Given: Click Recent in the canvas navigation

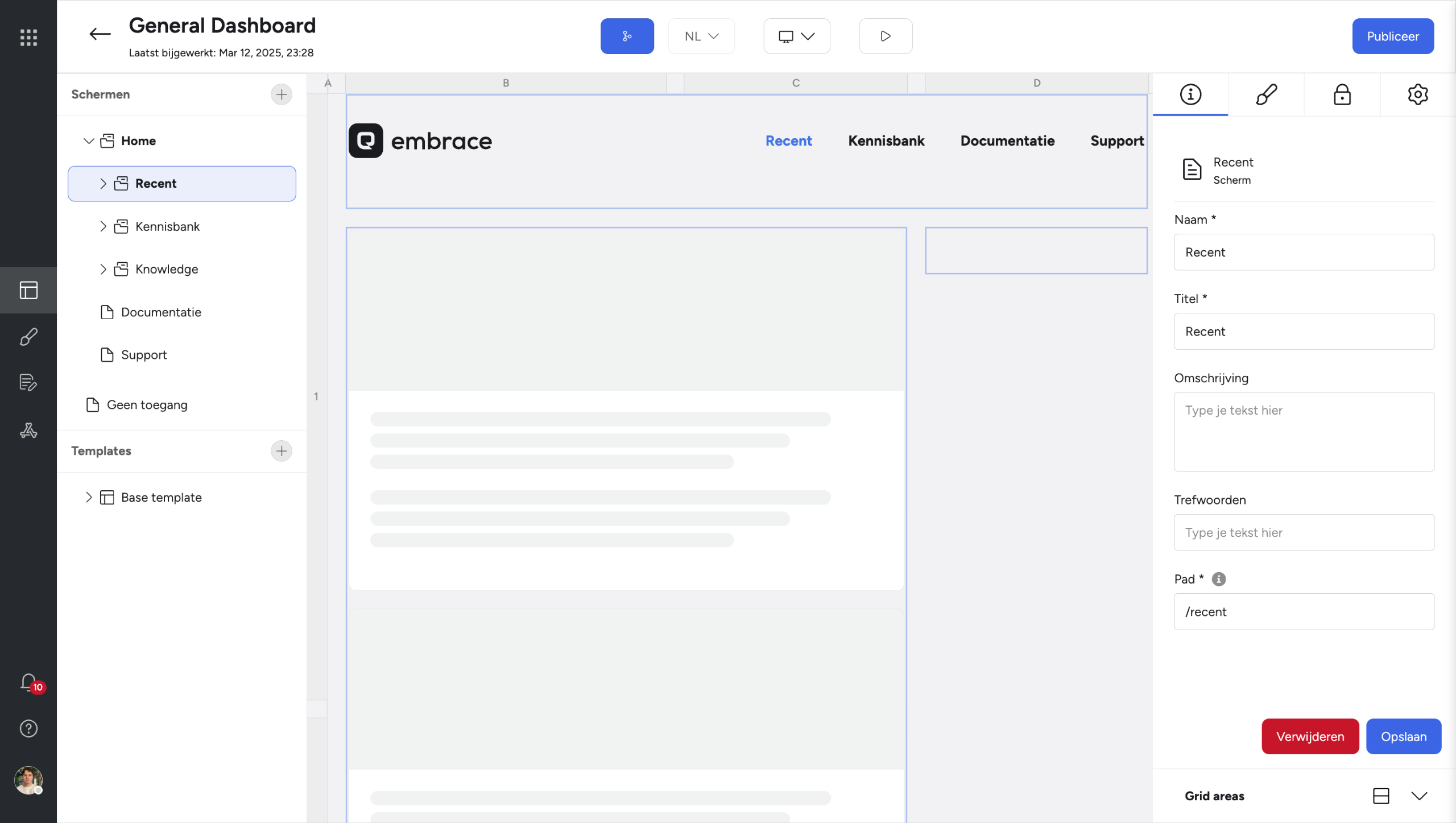Looking at the screenshot, I should click(788, 141).
